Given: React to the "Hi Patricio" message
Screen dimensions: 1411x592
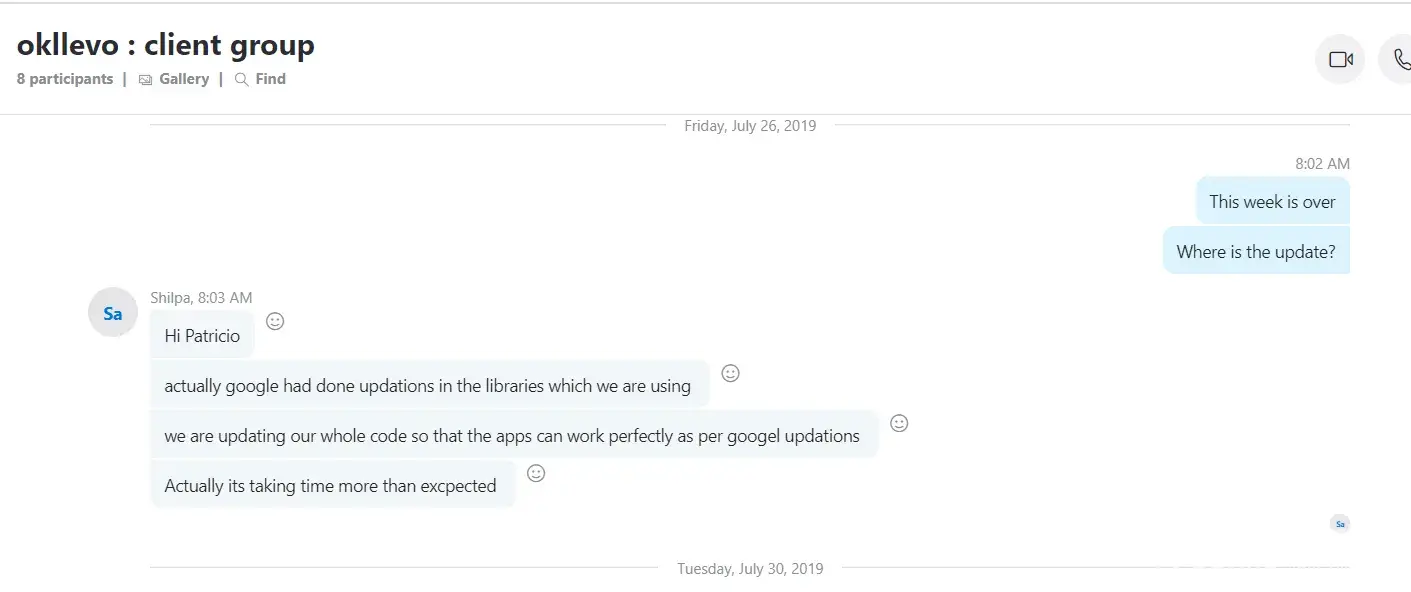Looking at the screenshot, I should 275,321.
